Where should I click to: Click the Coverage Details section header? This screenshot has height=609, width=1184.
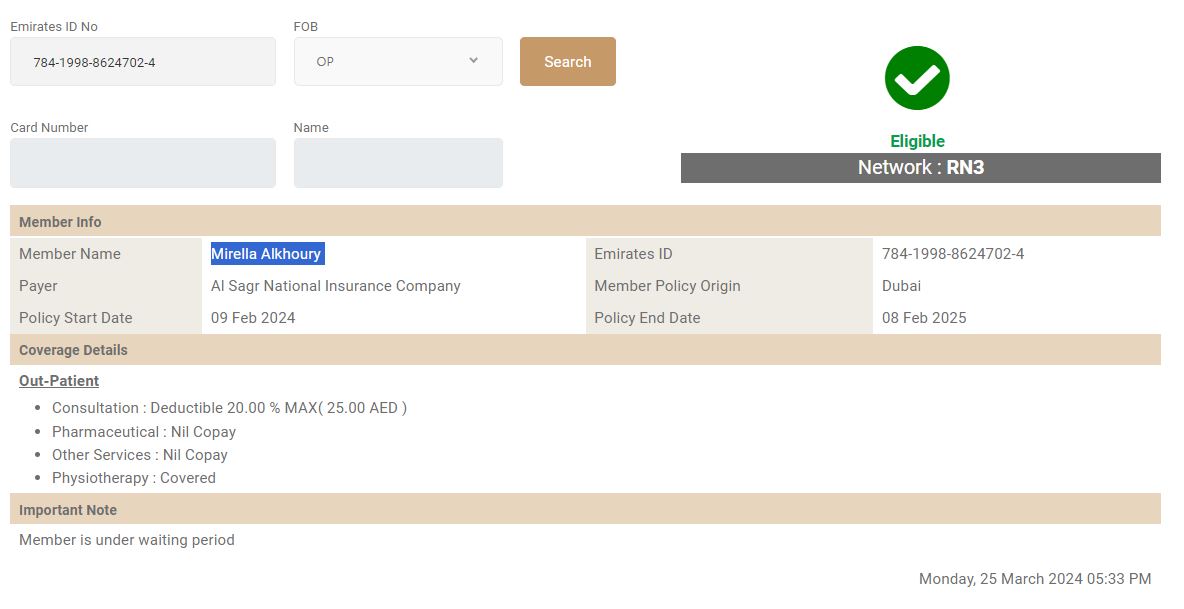click(x=73, y=350)
